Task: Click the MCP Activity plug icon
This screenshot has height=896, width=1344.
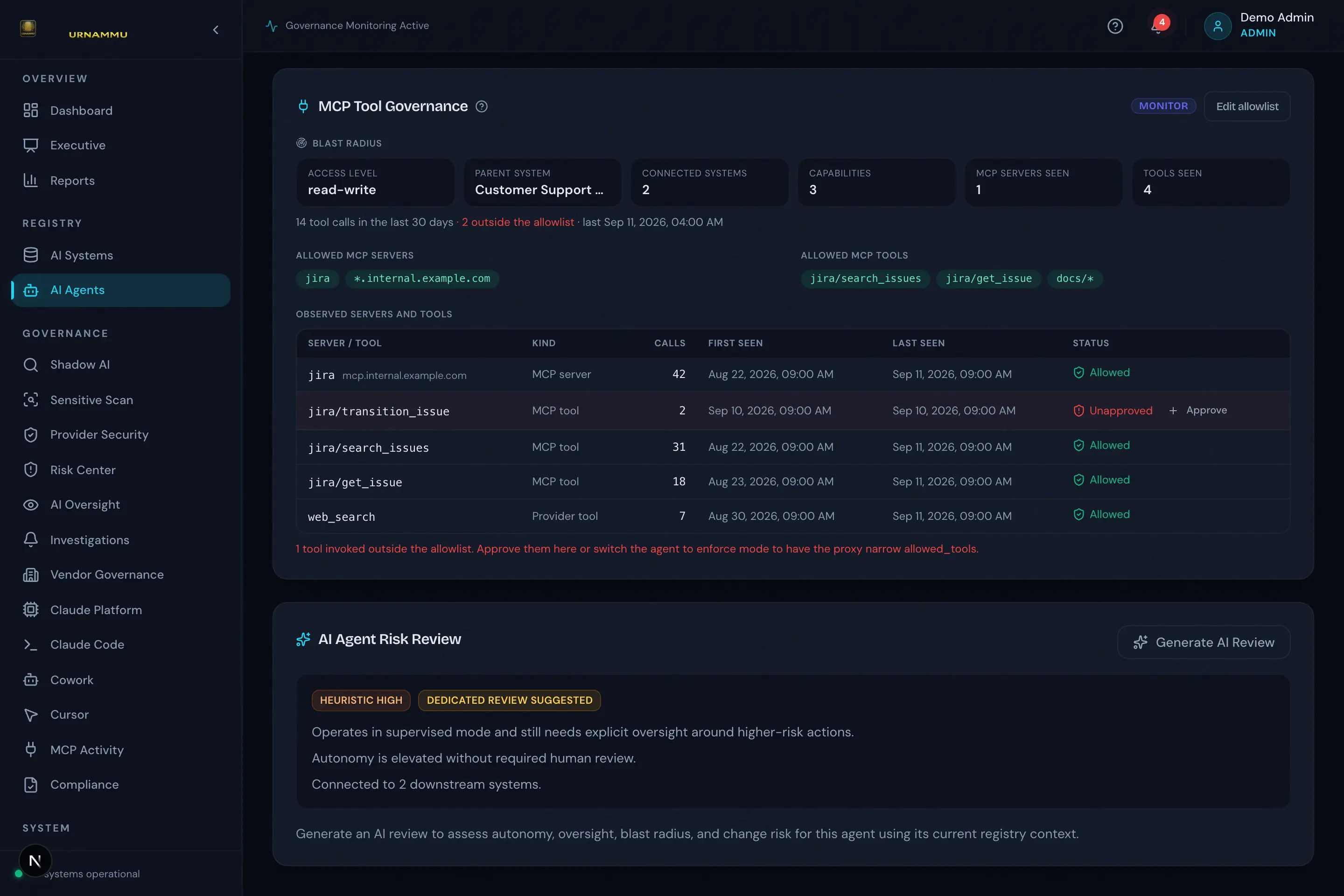Action: tap(31, 750)
